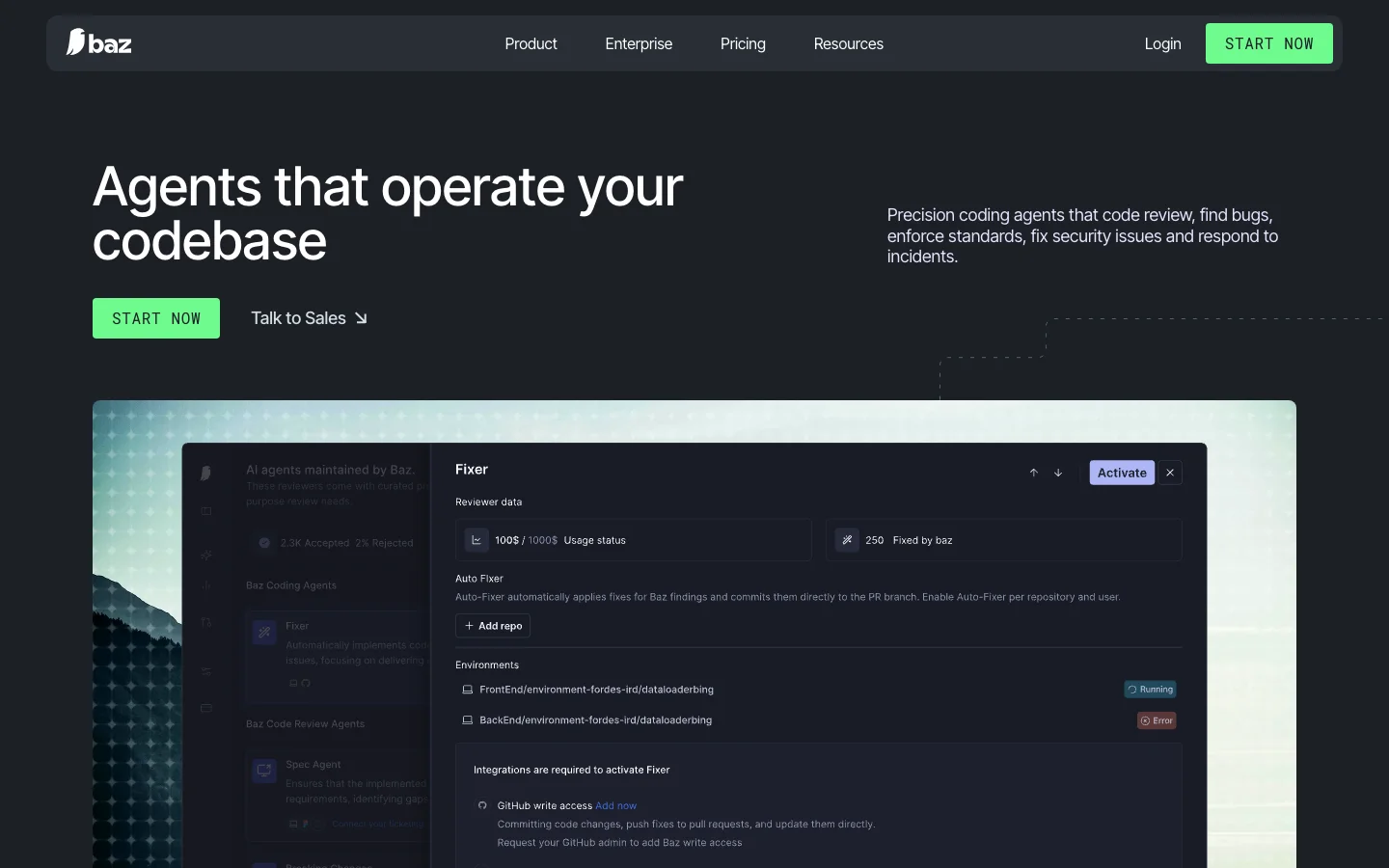Screen dimensions: 1389x868
Task: Click the 'Fixer' panel title
Action: pos(472,470)
